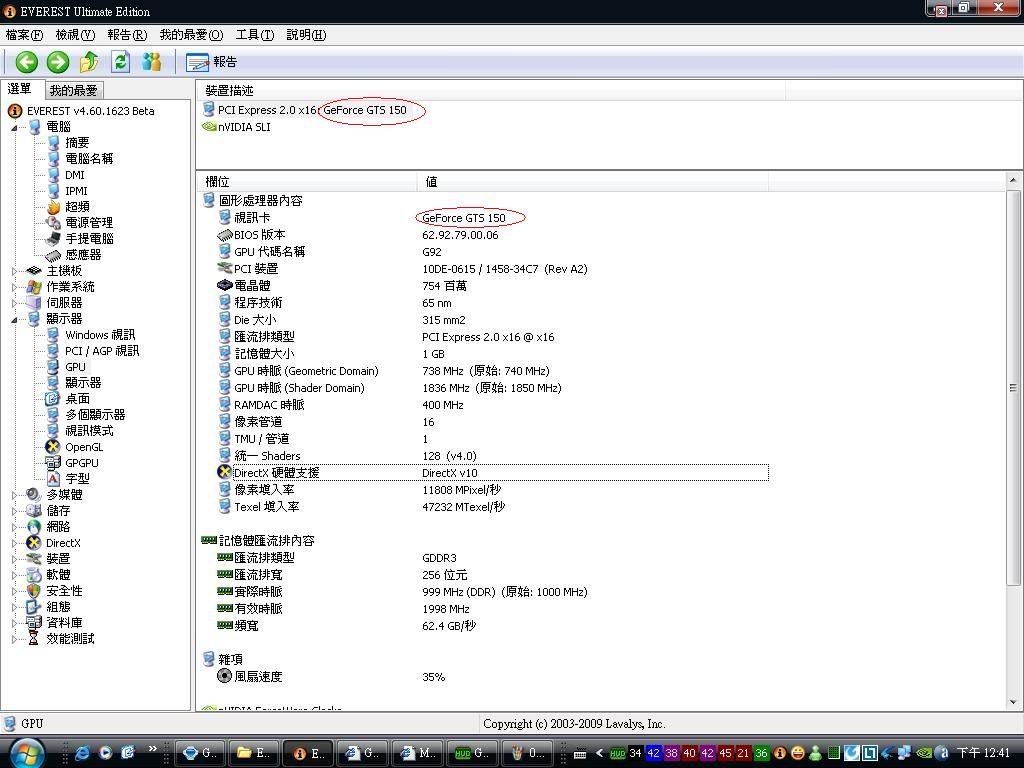The height and width of the screenshot is (768, 1024).
Task: Select the GPGPU item in the tree
Action: 81,463
